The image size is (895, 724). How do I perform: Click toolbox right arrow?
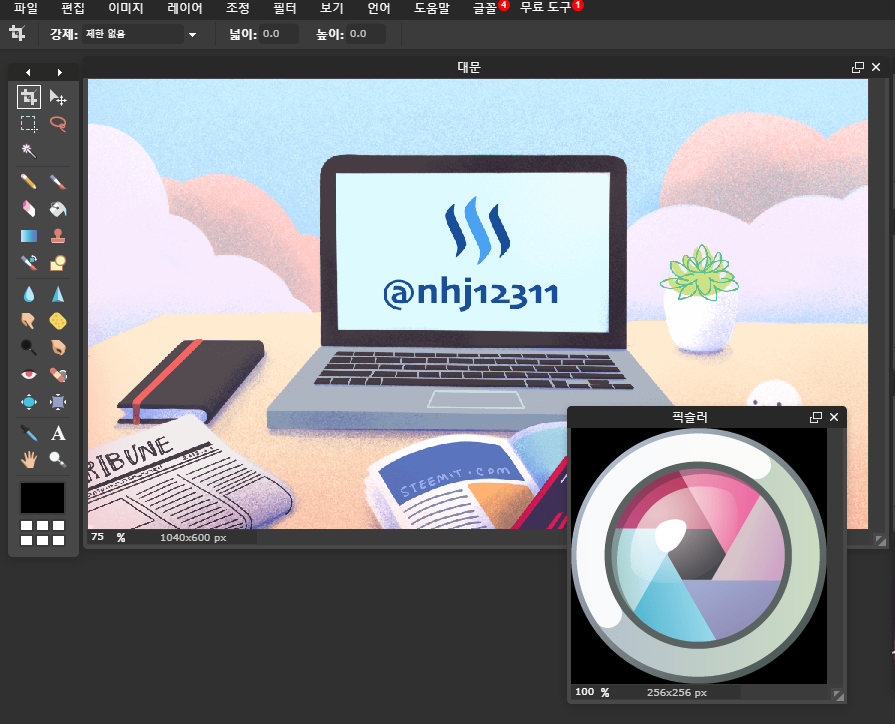(59, 72)
